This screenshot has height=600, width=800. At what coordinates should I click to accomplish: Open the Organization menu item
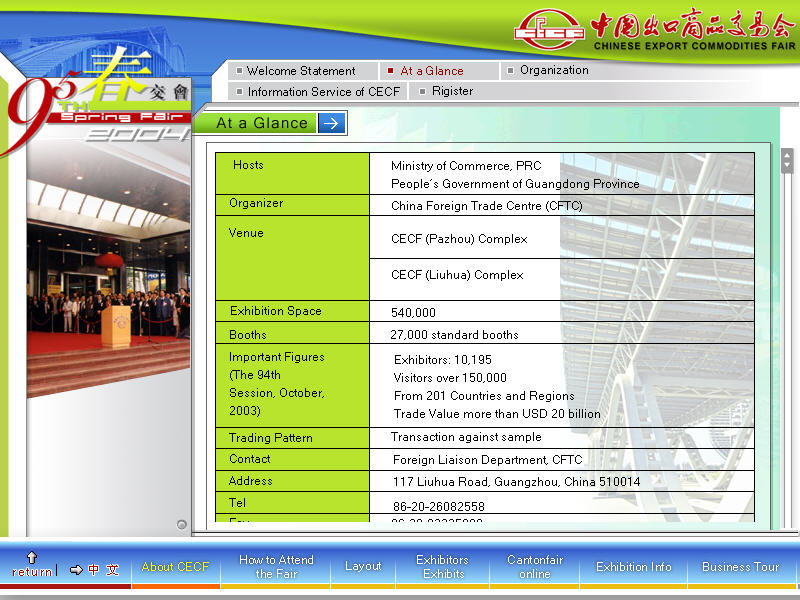click(554, 70)
